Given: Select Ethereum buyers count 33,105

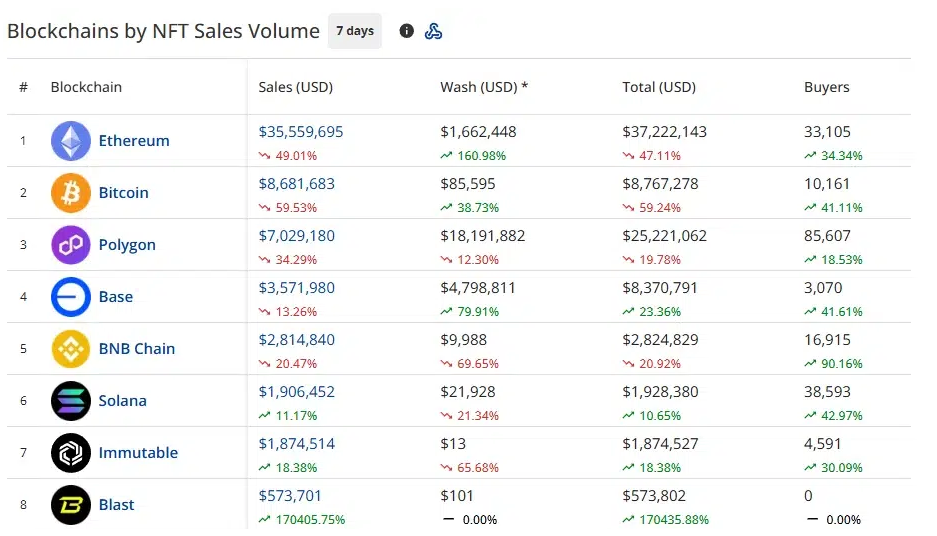Looking at the screenshot, I should tap(827, 132).
